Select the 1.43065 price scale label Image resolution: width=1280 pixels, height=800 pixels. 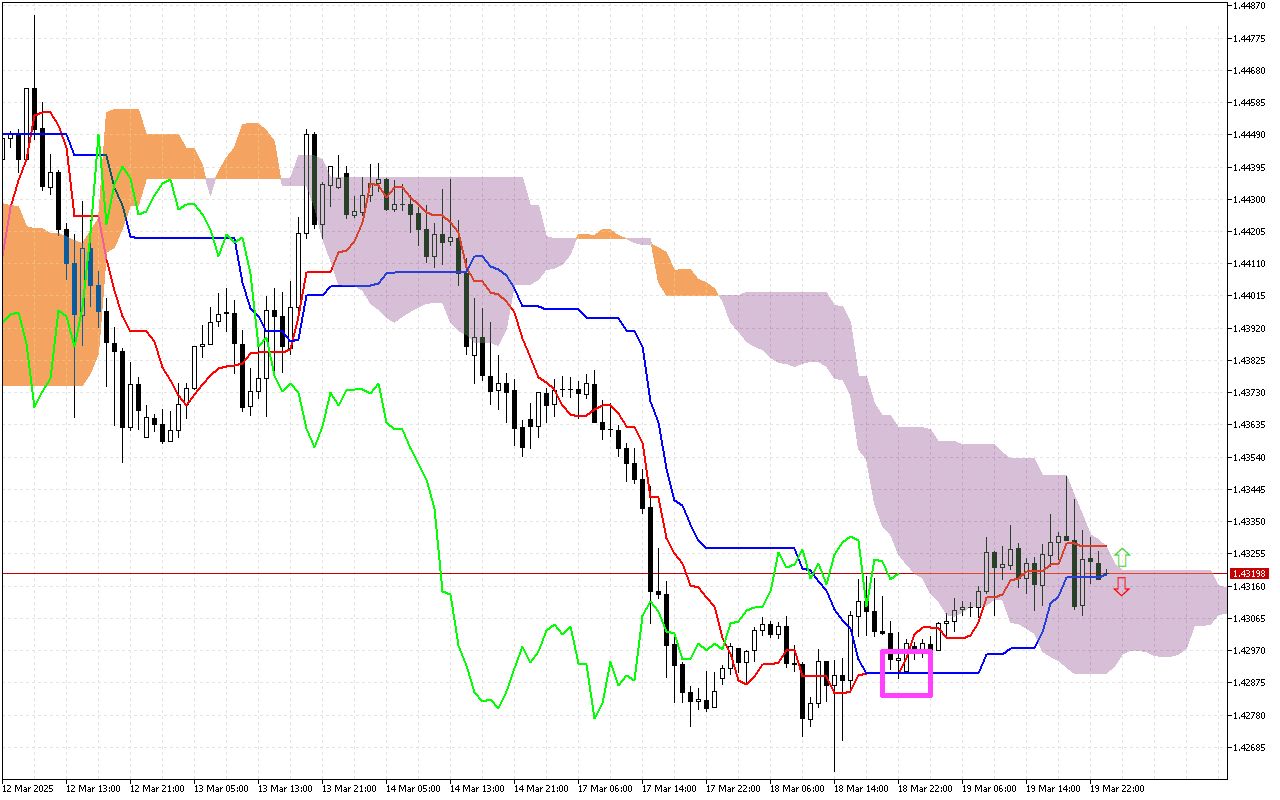pos(1250,618)
